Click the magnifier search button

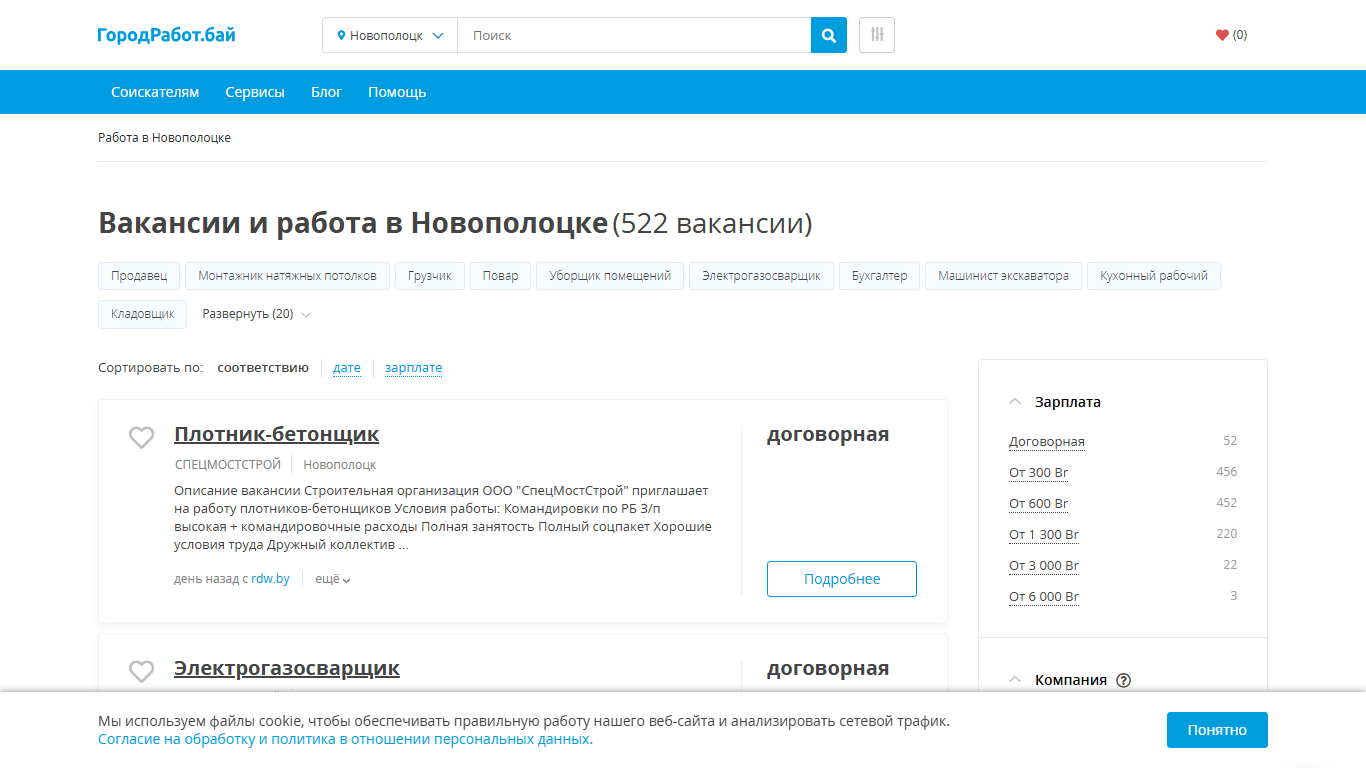coord(828,35)
